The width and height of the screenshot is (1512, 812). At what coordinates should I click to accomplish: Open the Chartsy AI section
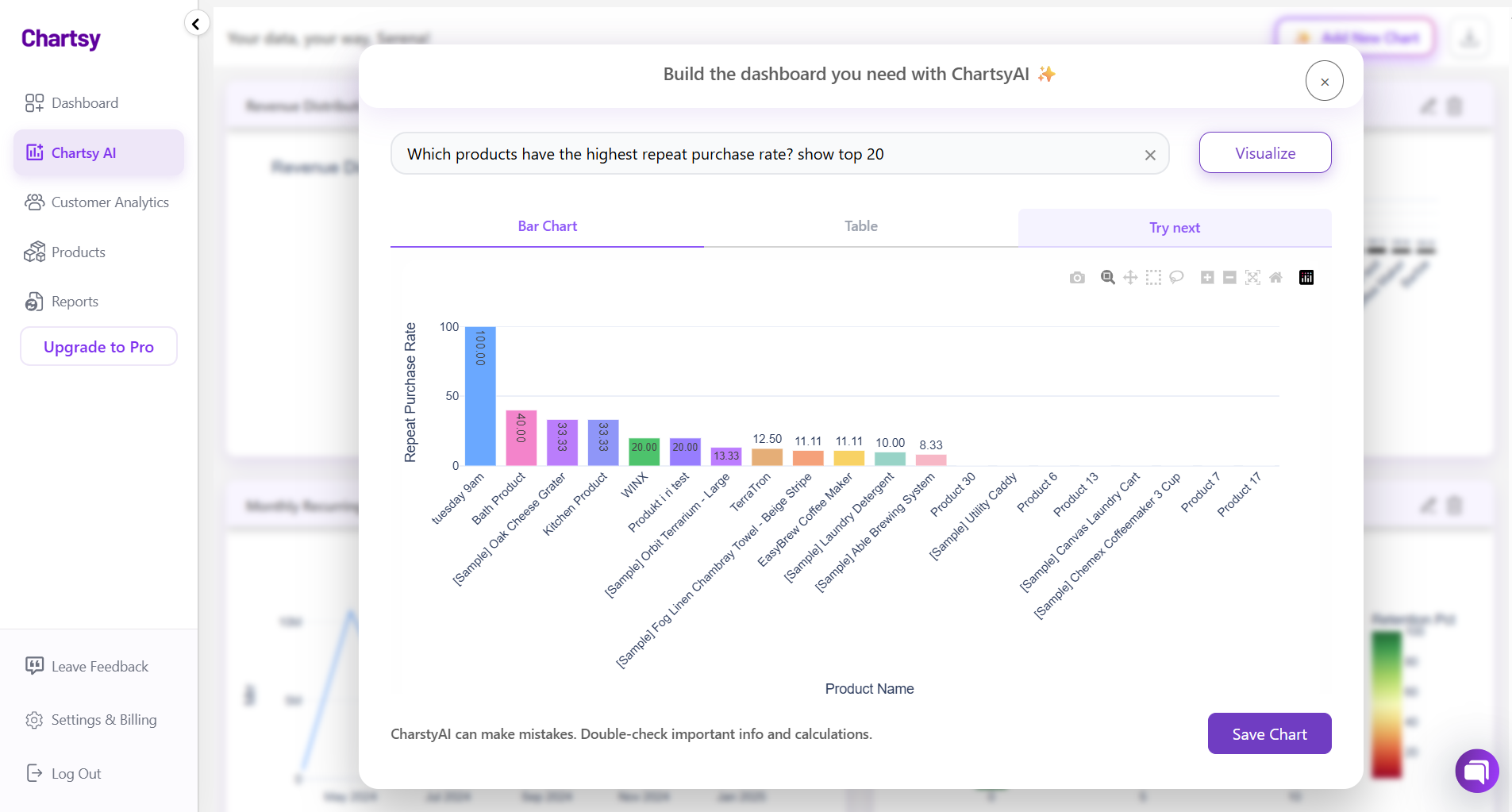click(x=83, y=152)
